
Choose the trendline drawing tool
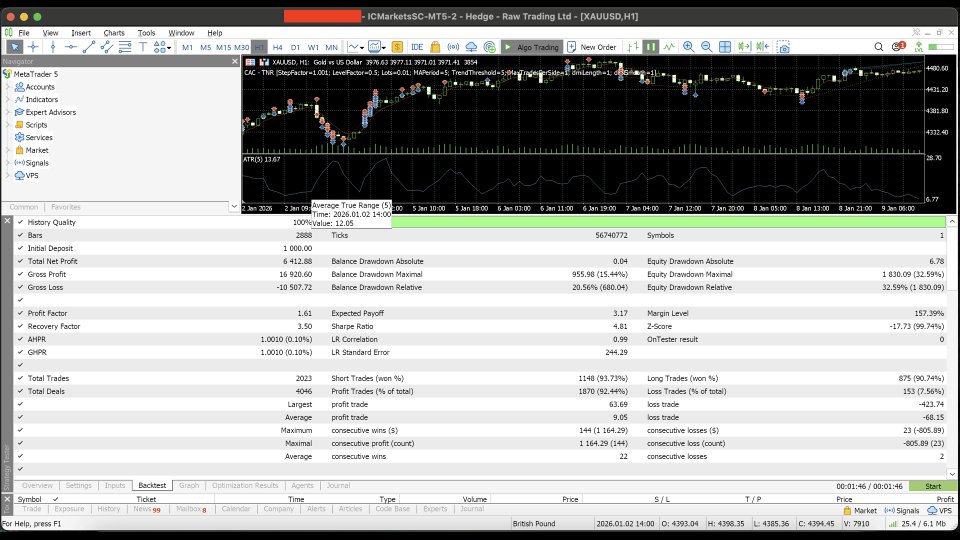89,47
